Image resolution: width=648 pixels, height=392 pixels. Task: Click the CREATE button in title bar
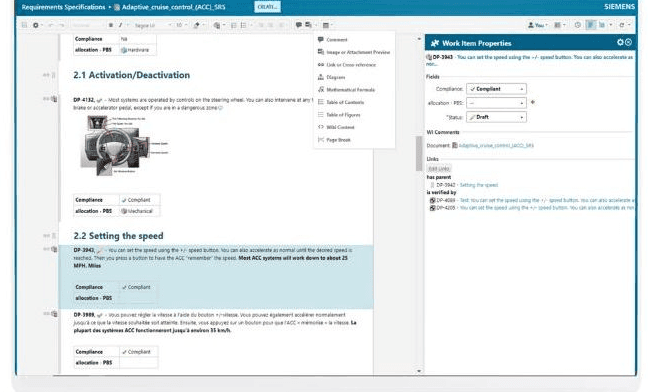point(267,7)
